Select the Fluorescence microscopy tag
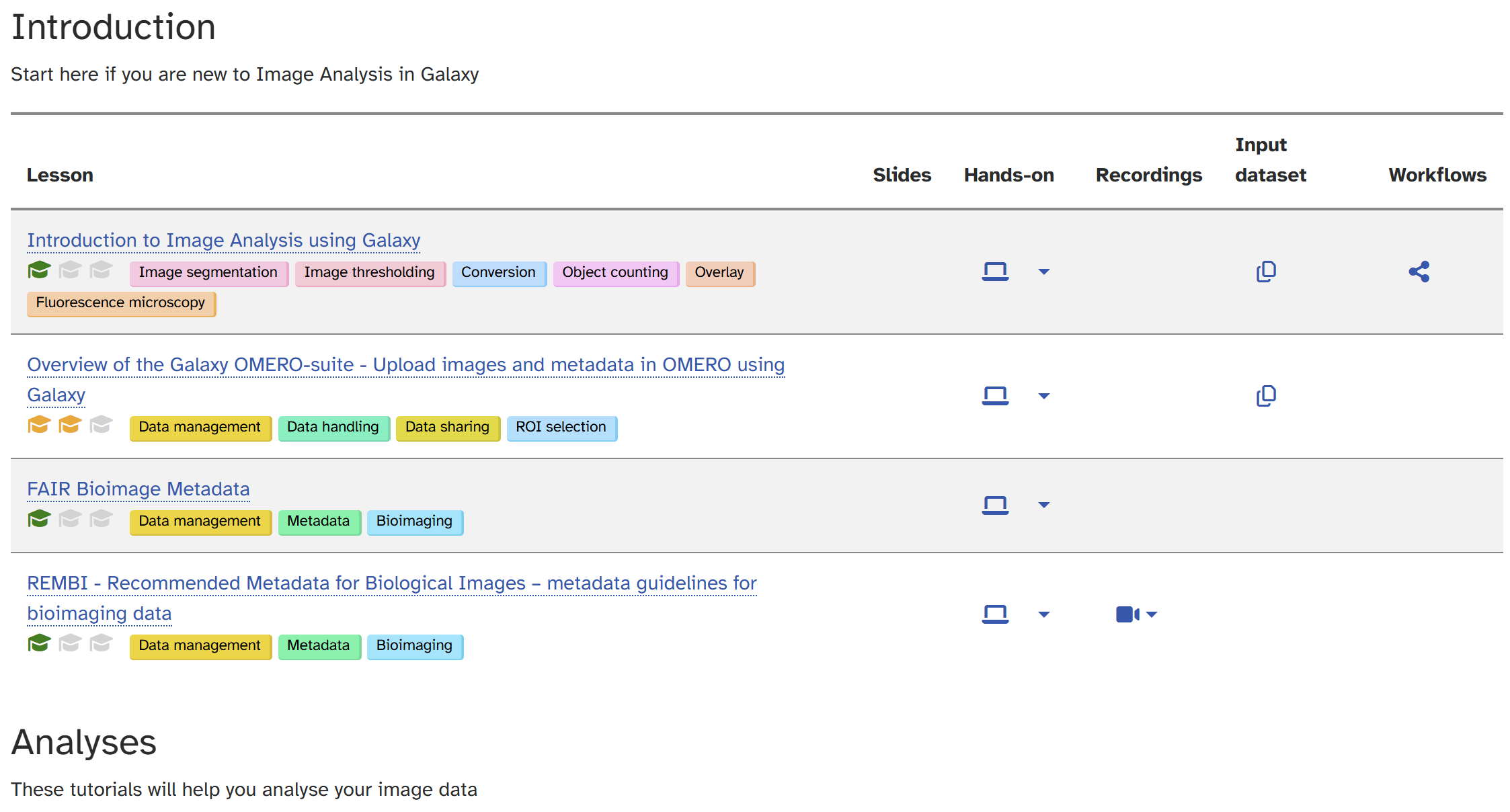 click(120, 302)
